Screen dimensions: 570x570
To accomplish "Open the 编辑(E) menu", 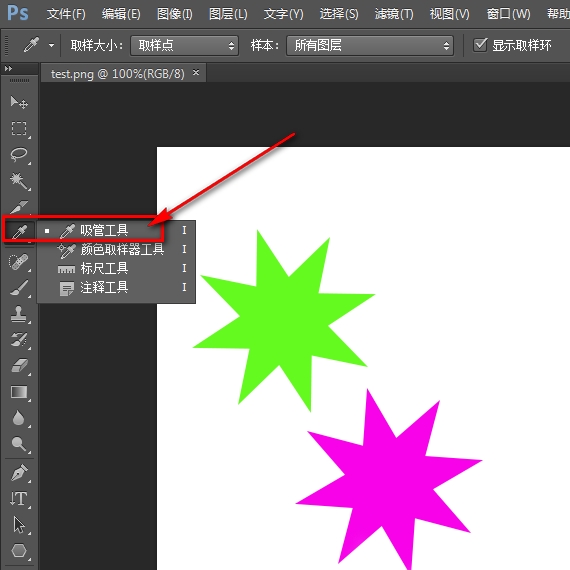I will (121, 14).
